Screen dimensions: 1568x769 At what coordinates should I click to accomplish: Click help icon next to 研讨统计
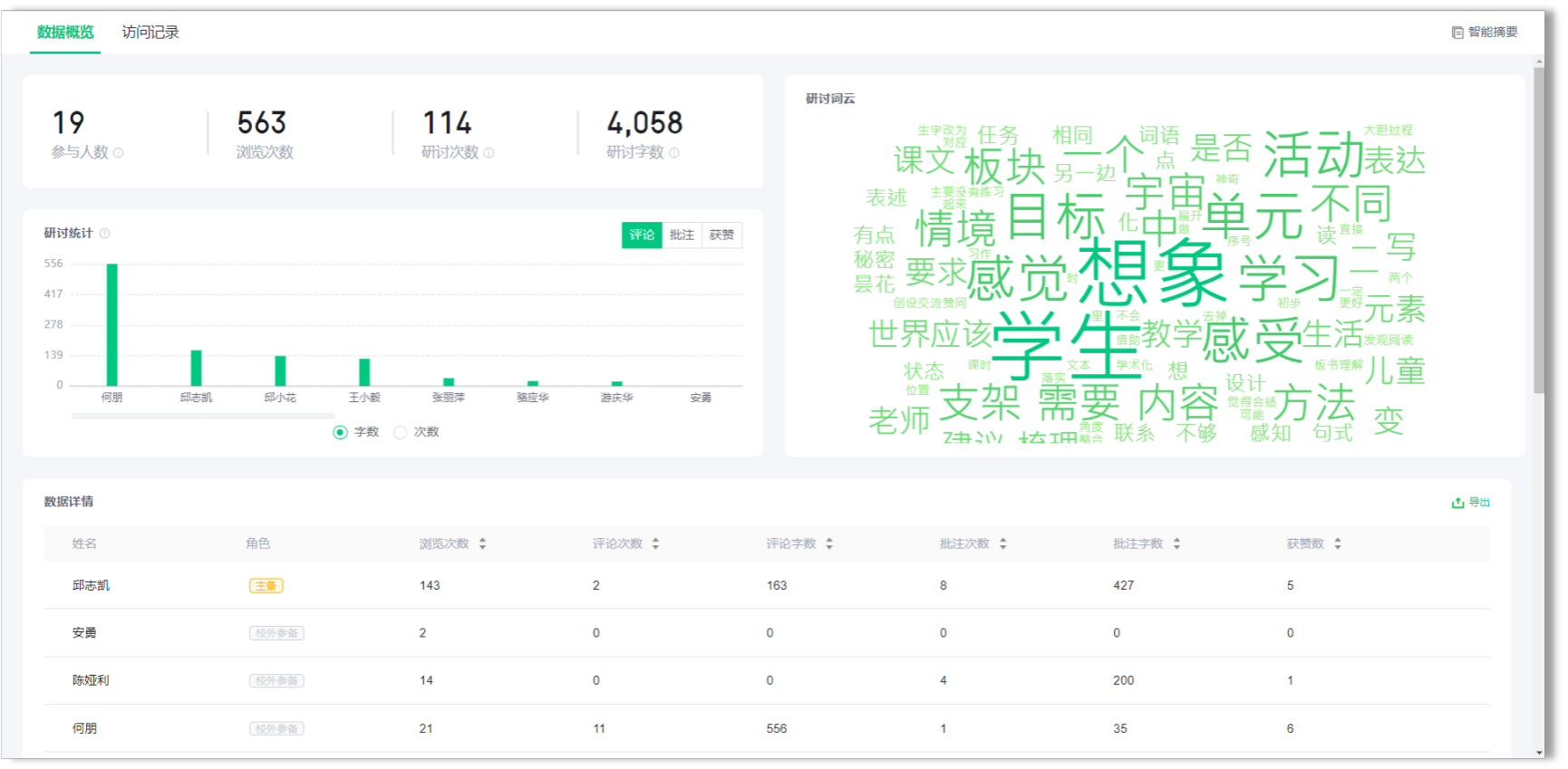tap(104, 234)
